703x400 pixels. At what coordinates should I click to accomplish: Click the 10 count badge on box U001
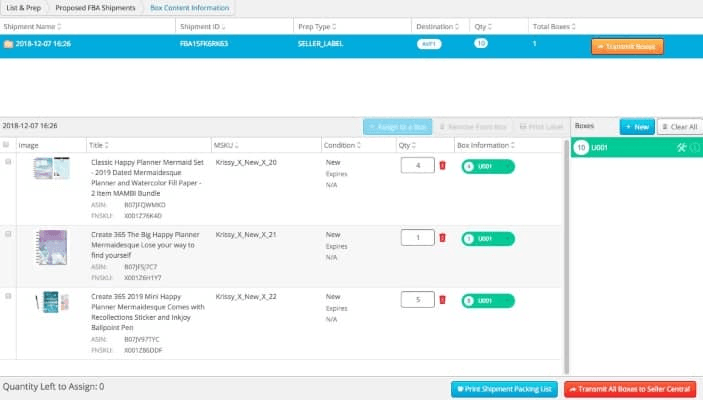(581, 148)
